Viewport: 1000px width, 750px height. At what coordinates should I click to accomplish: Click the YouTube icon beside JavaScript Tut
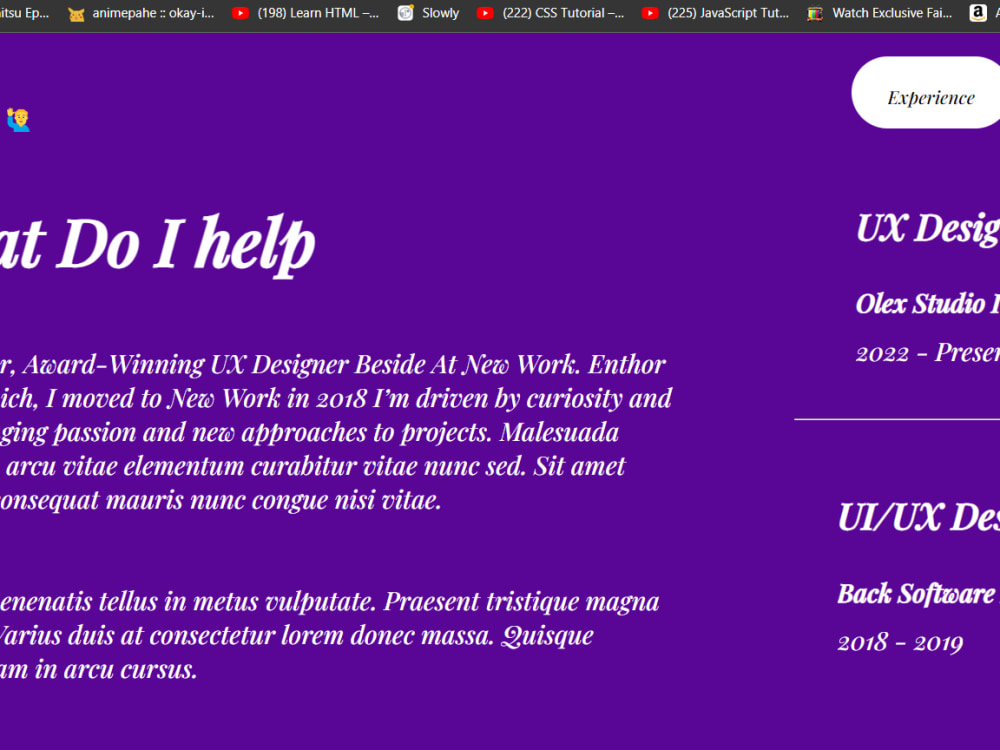coord(650,13)
